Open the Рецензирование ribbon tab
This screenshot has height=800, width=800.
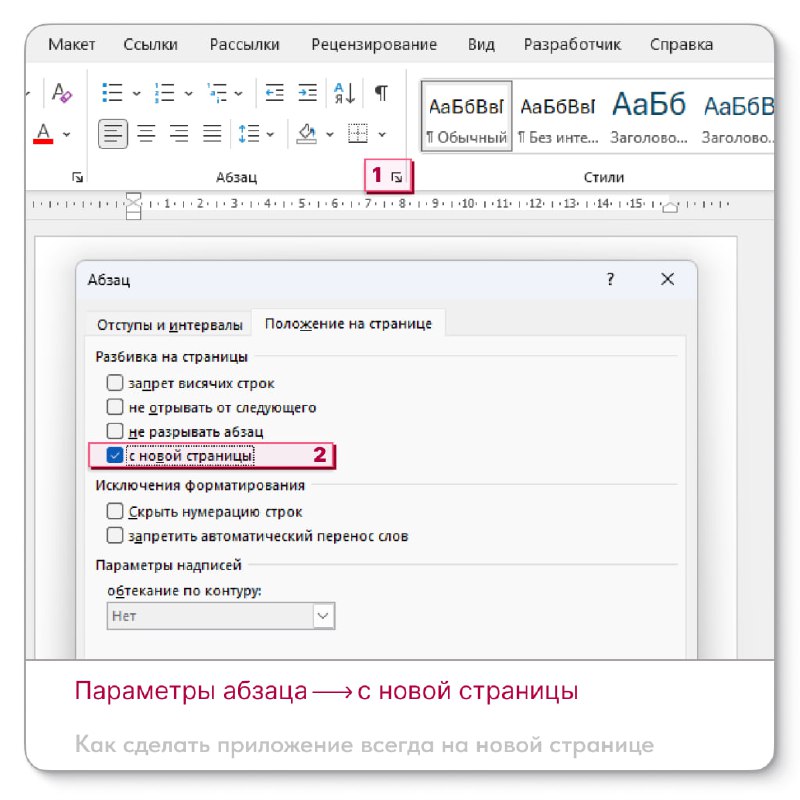[373, 45]
